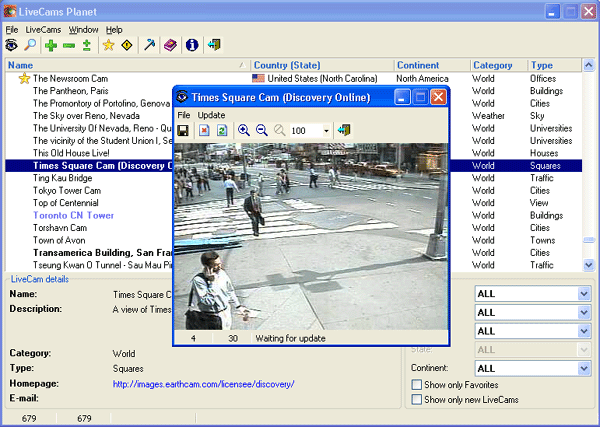The image size is (600, 427).
Task: Click the list scrollbar down arrow
Action: [589, 264]
